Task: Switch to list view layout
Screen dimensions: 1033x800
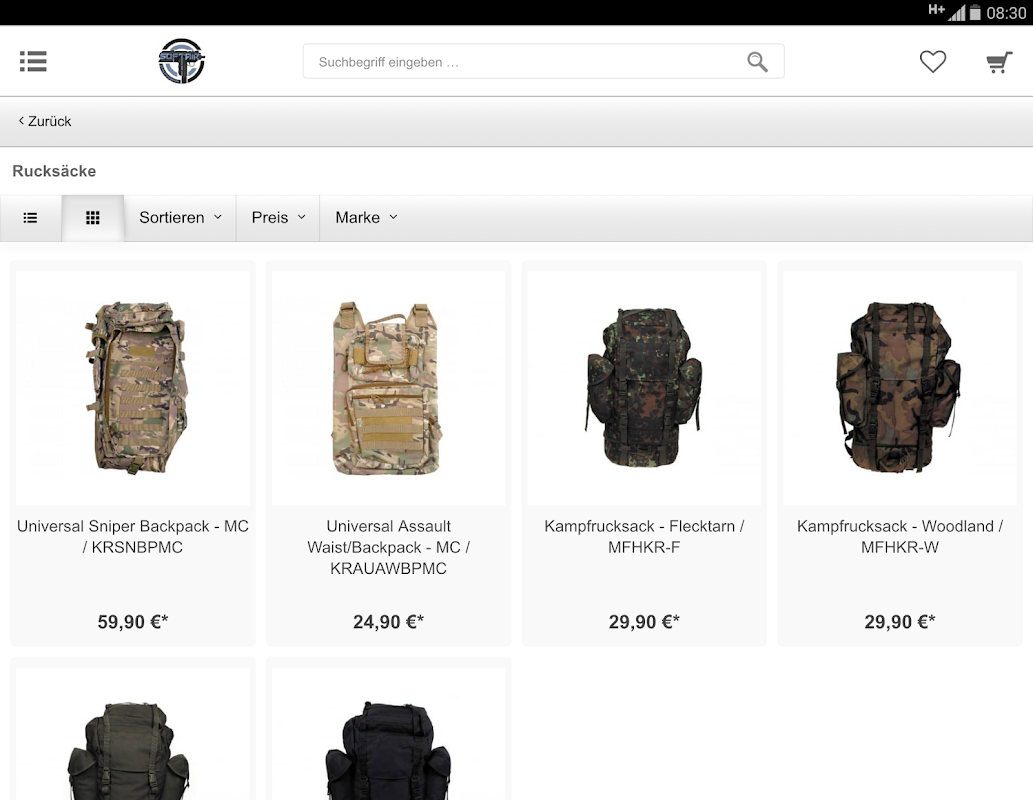Action: 30,217
